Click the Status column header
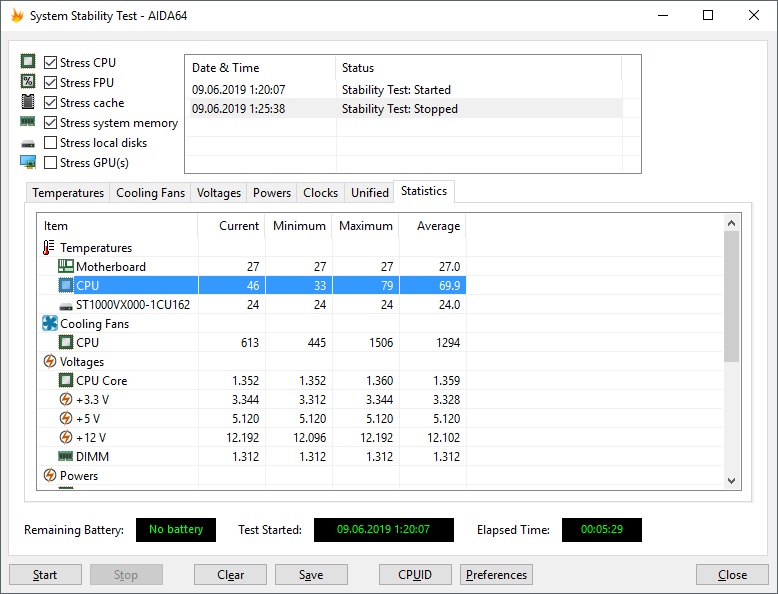 click(x=479, y=67)
